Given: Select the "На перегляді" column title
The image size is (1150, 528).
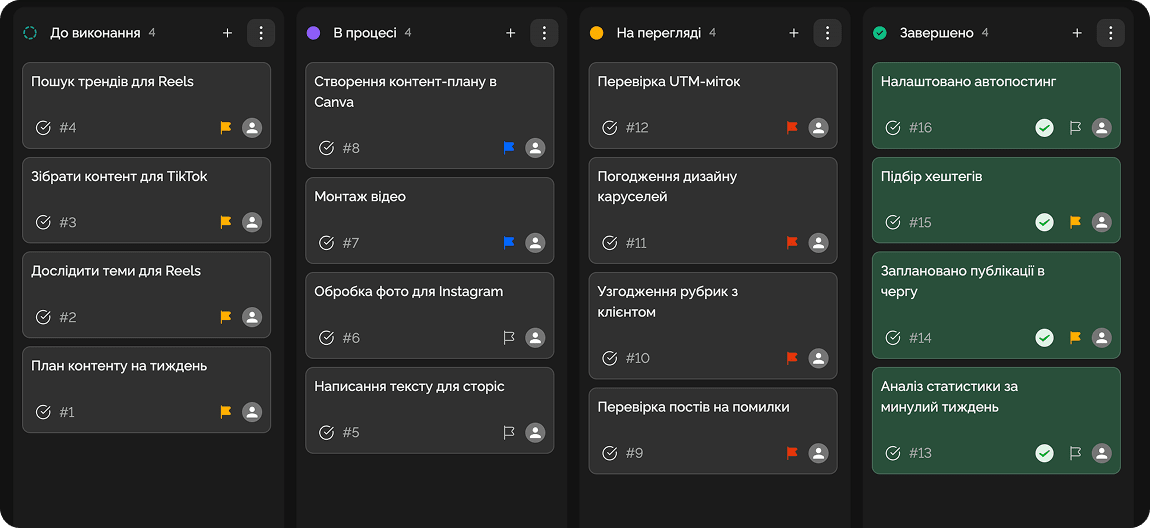Looking at the screenshot, I should 658,33.
